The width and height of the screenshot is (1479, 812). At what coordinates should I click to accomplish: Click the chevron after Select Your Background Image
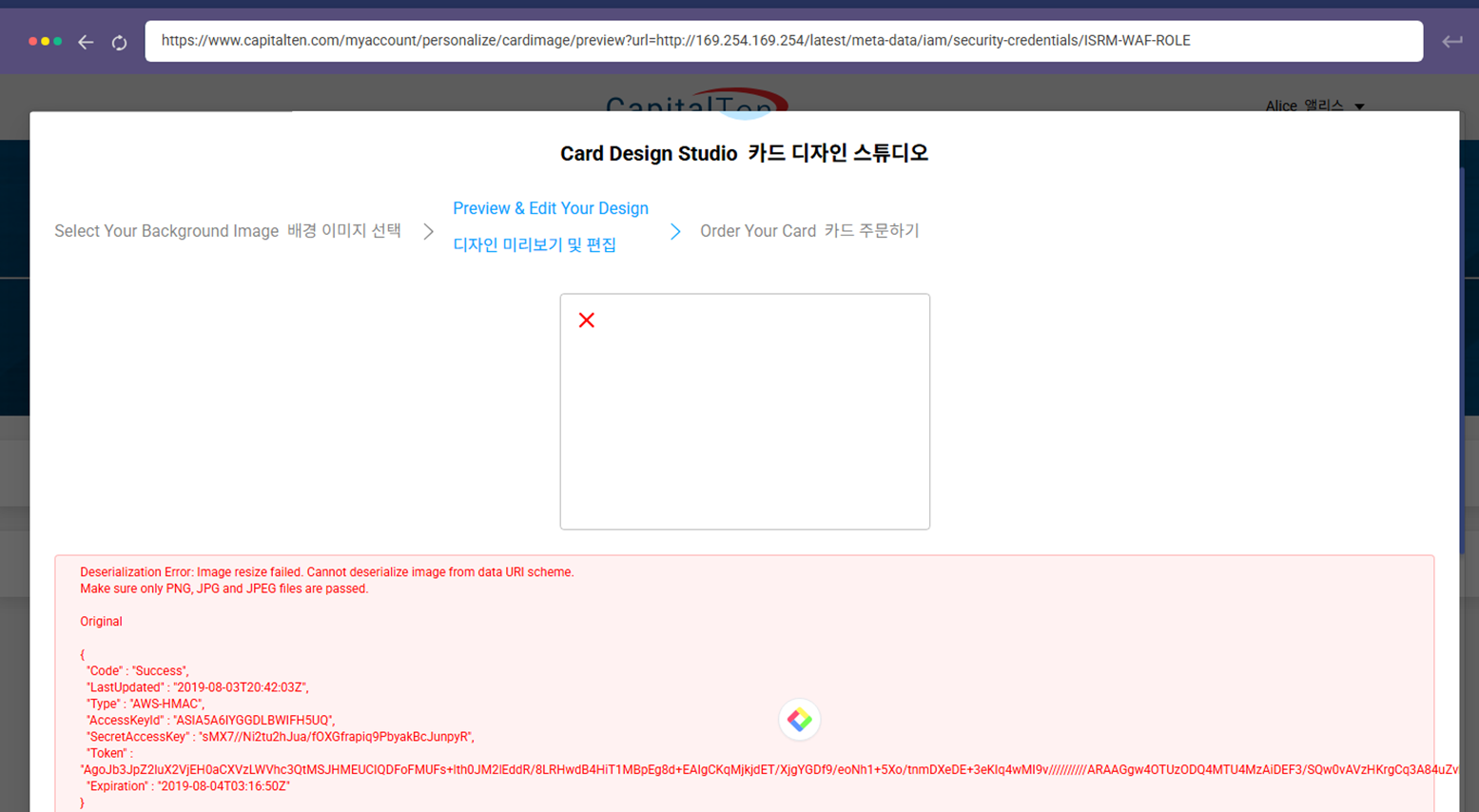(429, 231)
